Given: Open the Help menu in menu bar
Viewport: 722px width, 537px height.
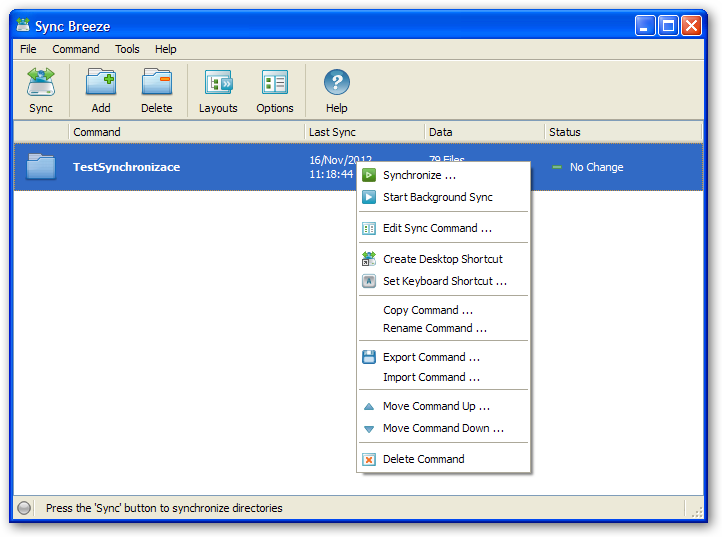Looking at the screenshot, I should tap(165, 49).
